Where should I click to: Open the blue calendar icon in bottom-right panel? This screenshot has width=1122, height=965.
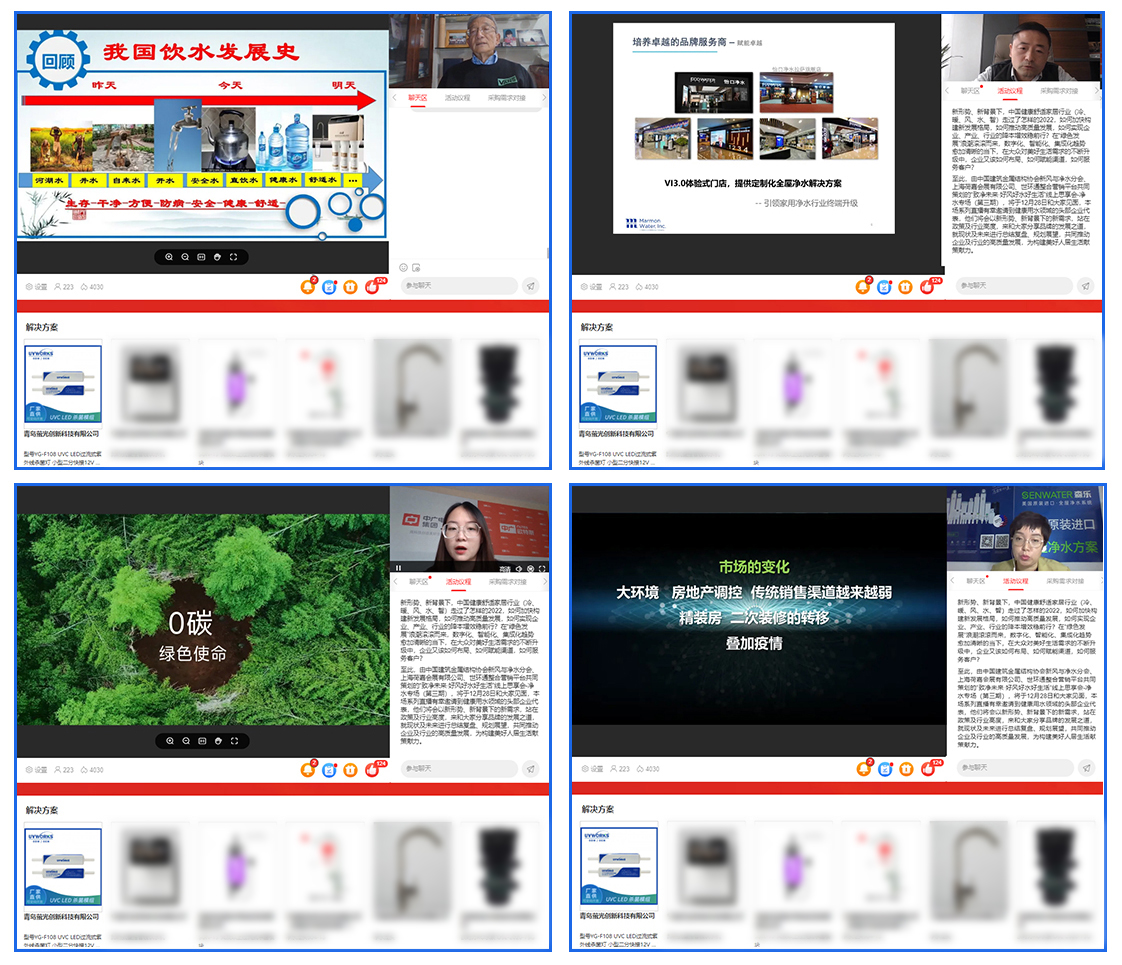pyautogui.click(x=884, y=770)
